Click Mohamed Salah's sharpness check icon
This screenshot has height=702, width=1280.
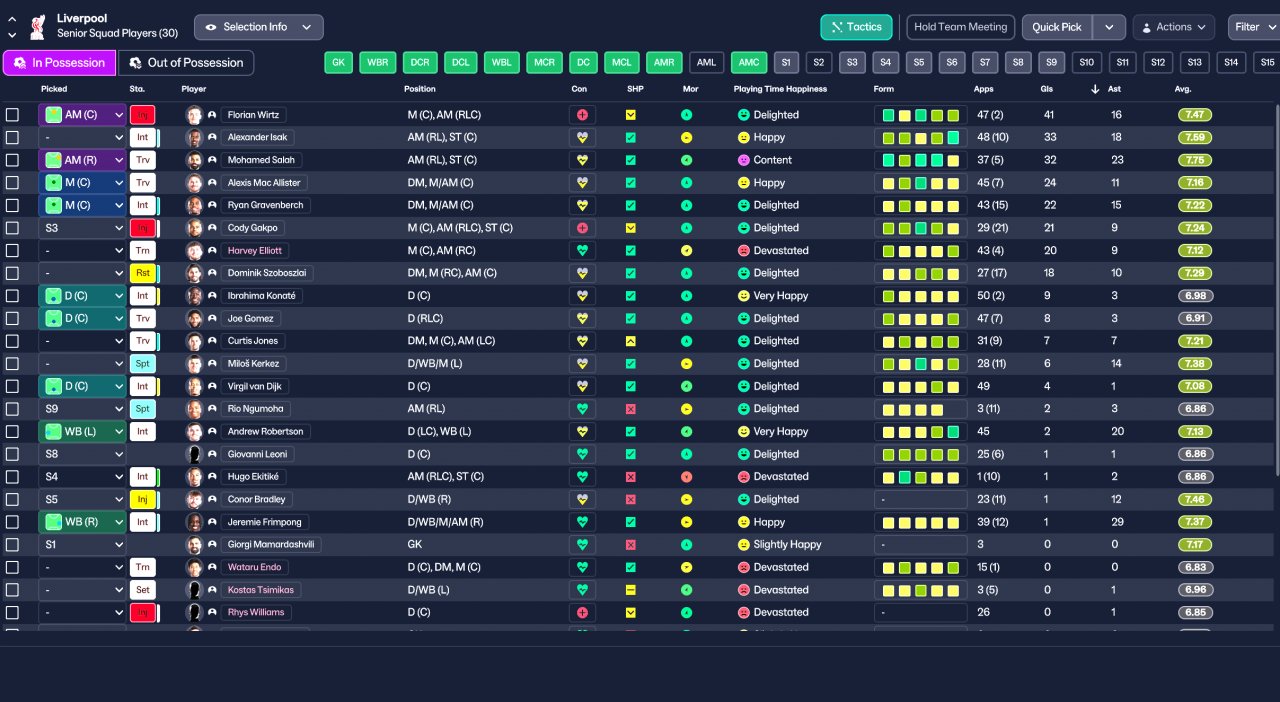click(630, 160)
